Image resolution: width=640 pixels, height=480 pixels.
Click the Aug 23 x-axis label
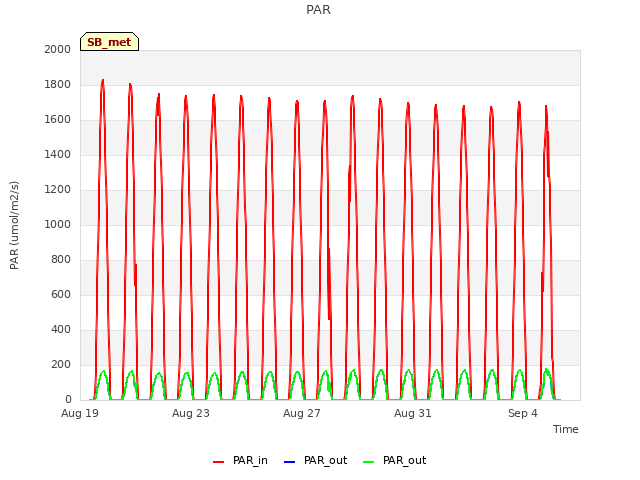click(191, 413)
